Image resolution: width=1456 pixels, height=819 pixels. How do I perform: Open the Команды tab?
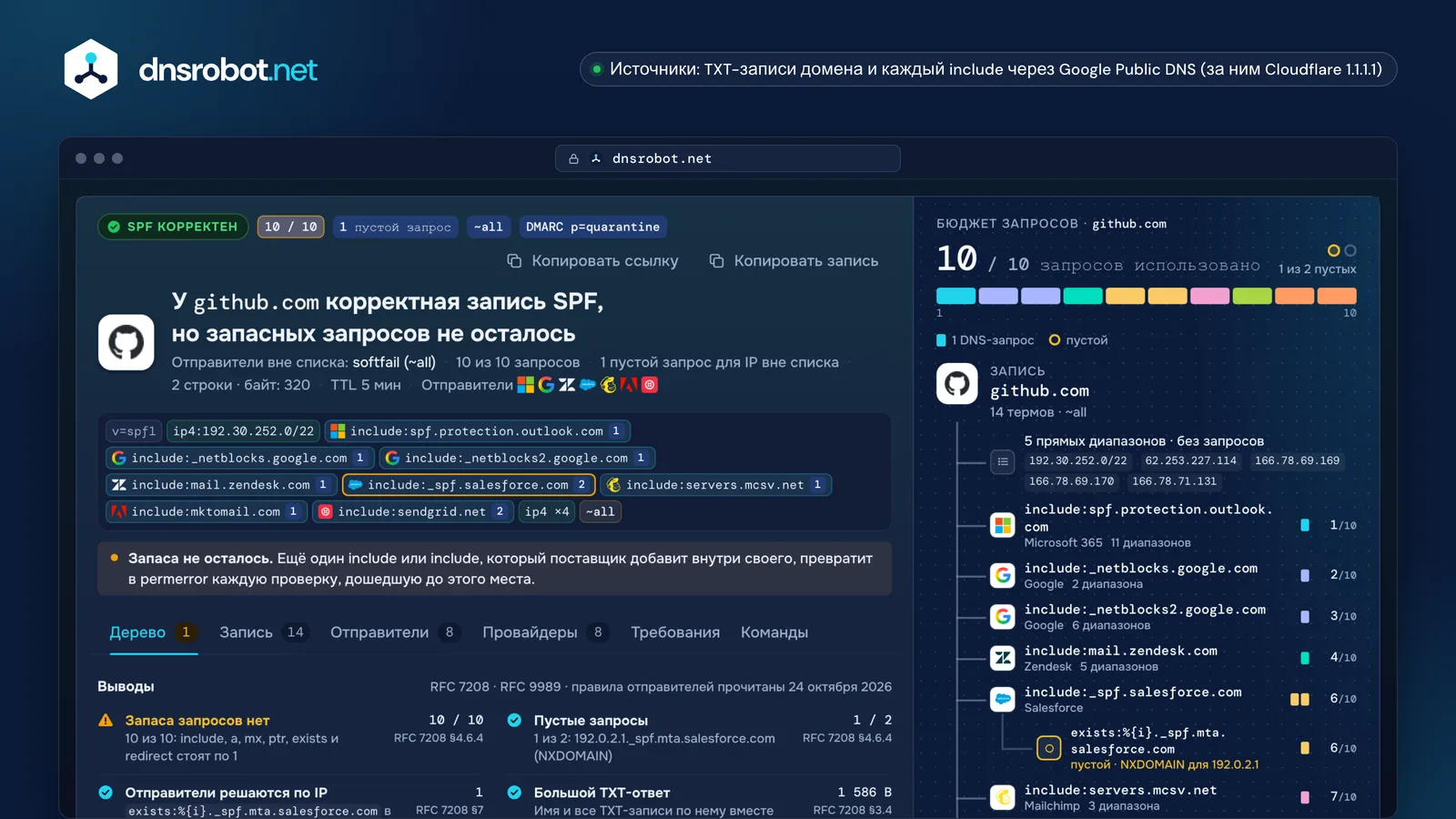tap(774, 632)
